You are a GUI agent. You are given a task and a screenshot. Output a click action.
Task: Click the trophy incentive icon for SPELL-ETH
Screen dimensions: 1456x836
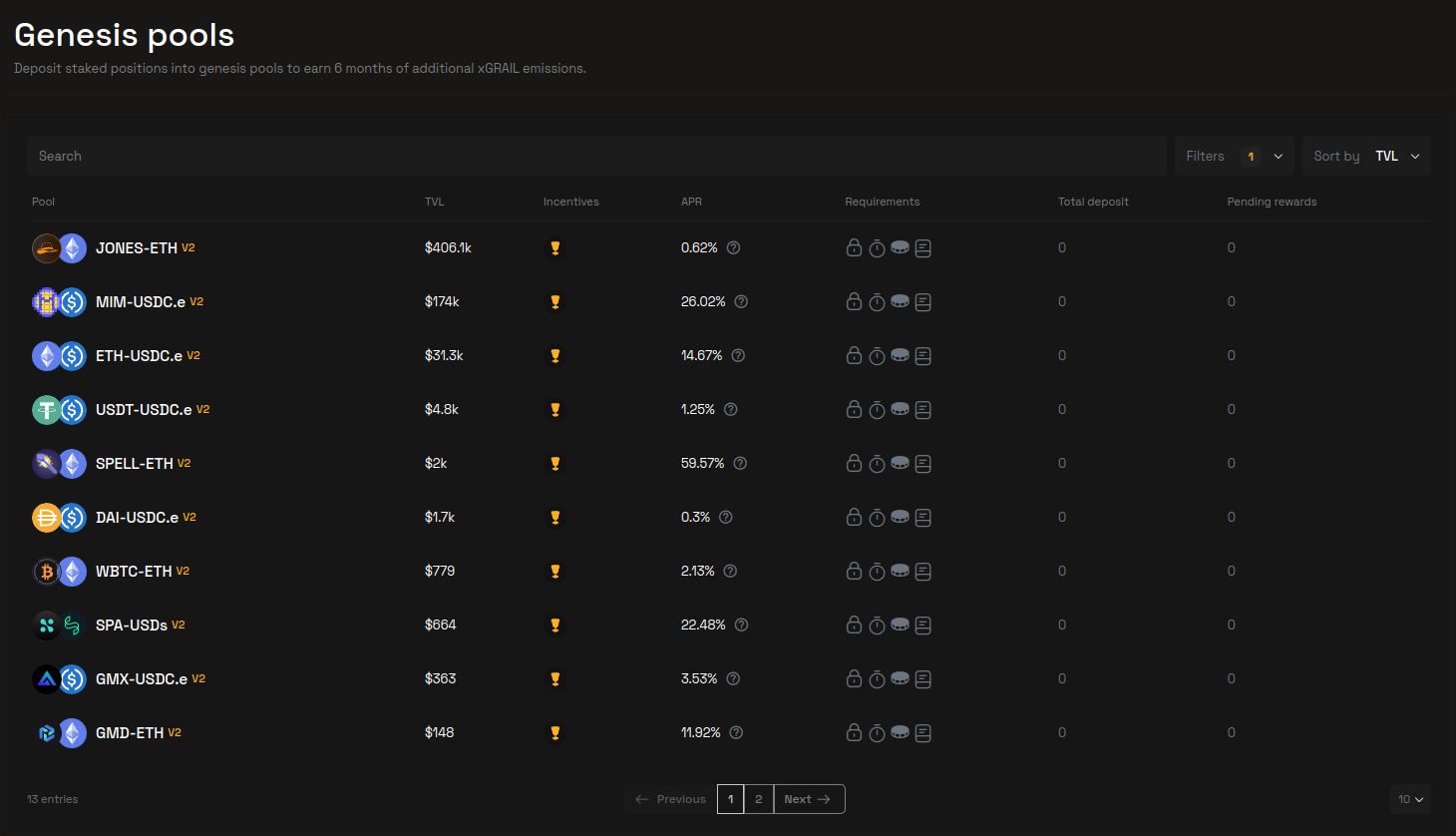pyautogui.click(x=555, y=464)
